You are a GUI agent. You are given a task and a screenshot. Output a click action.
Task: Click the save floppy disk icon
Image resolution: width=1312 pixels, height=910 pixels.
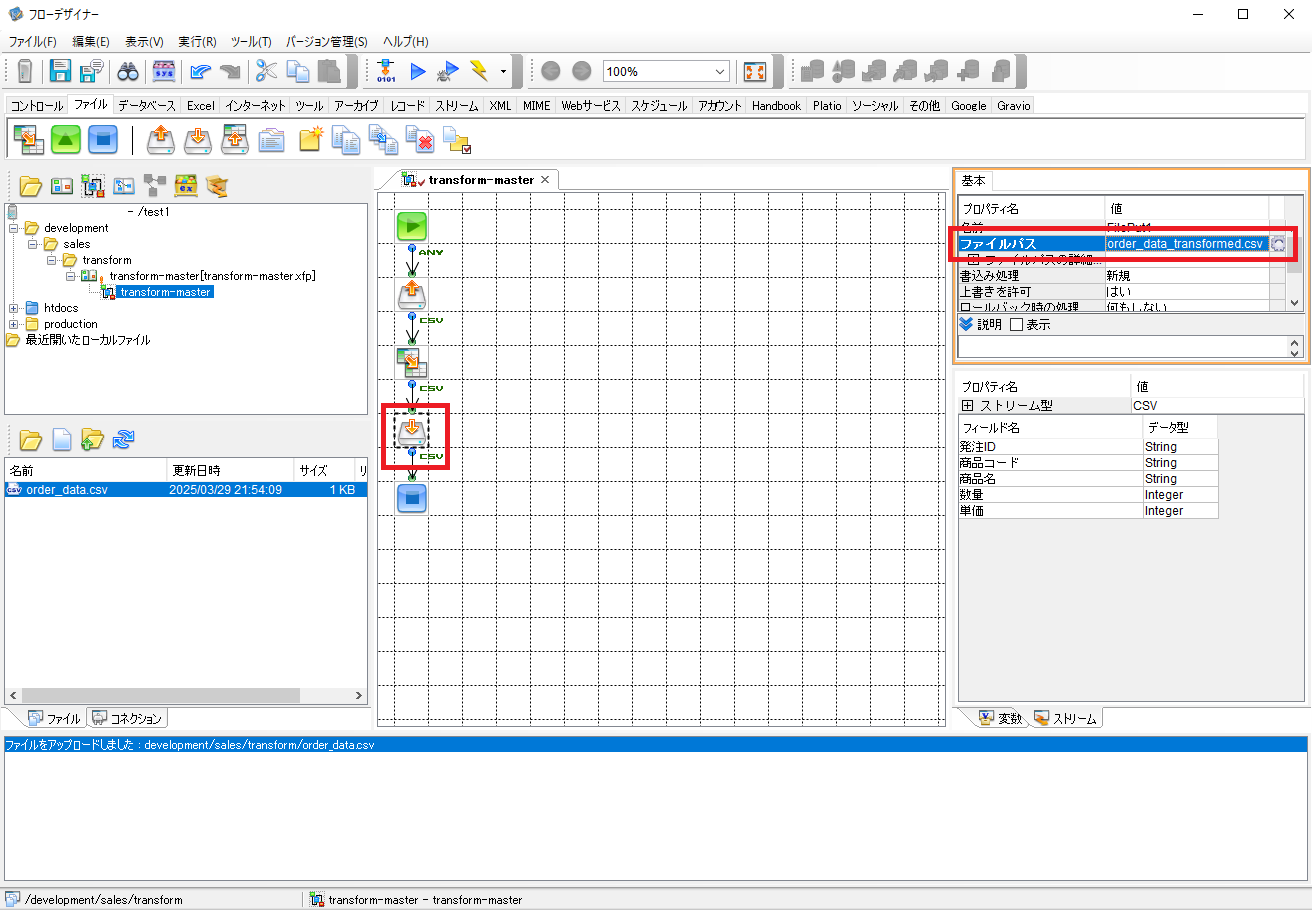click(61, 71)
